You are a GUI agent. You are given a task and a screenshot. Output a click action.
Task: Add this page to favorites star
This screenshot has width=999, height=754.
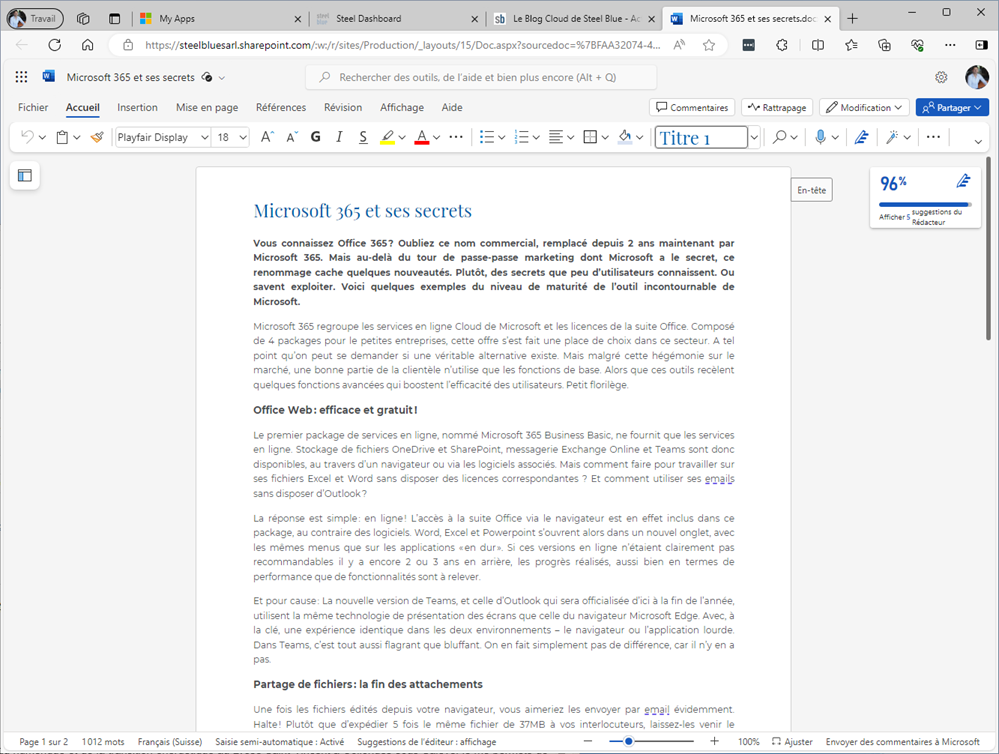click(708, 45)
